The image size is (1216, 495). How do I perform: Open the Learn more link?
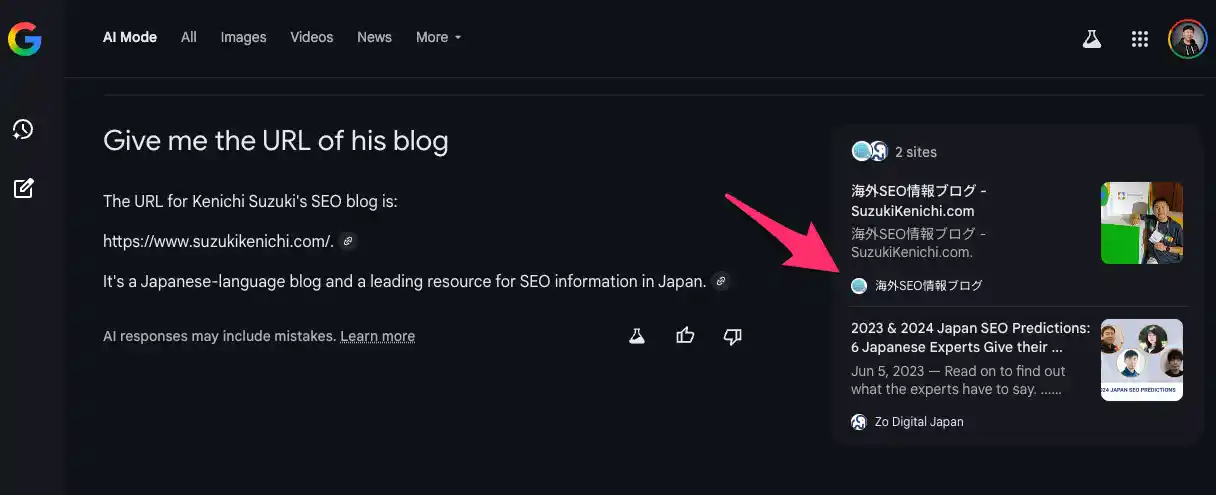pos(377,336)
